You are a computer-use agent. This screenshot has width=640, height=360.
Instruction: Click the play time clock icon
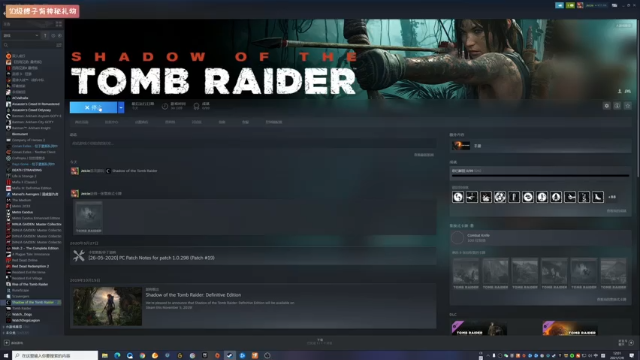tap(165, 106)
